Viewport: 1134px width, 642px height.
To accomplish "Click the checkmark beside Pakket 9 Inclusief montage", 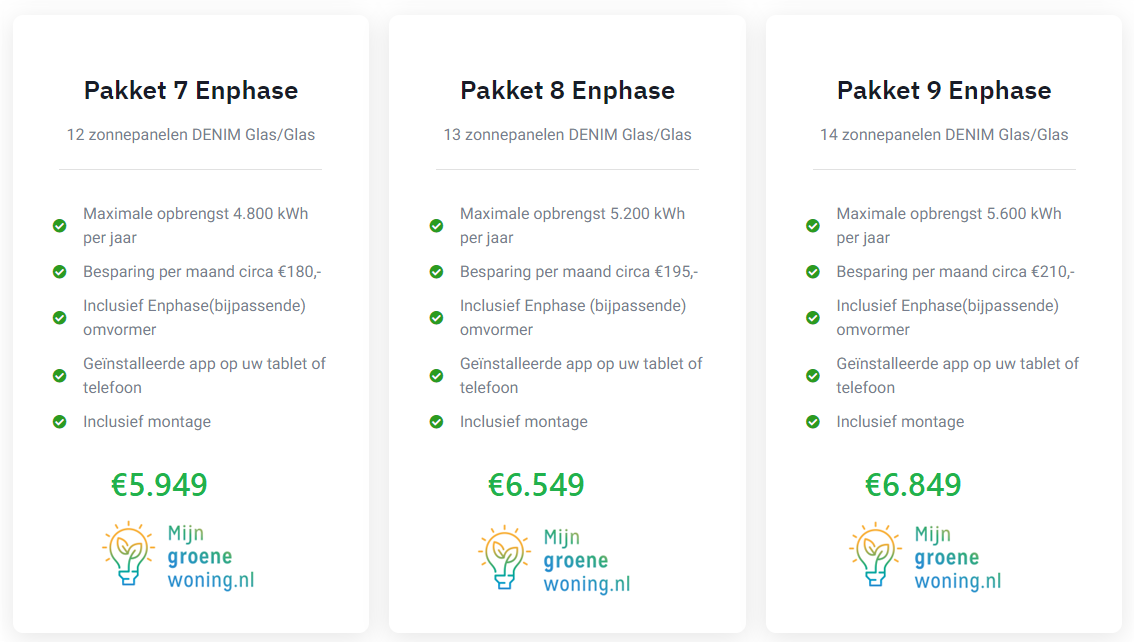I will point(813,422).
